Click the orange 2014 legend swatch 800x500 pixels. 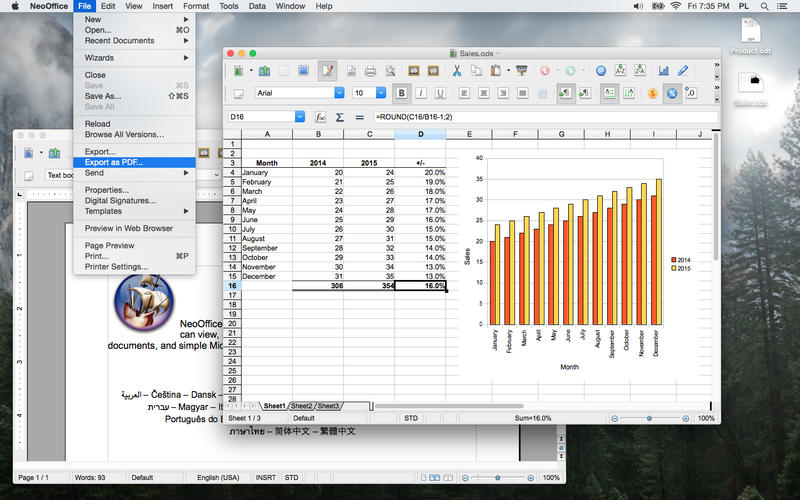[673, 260]
